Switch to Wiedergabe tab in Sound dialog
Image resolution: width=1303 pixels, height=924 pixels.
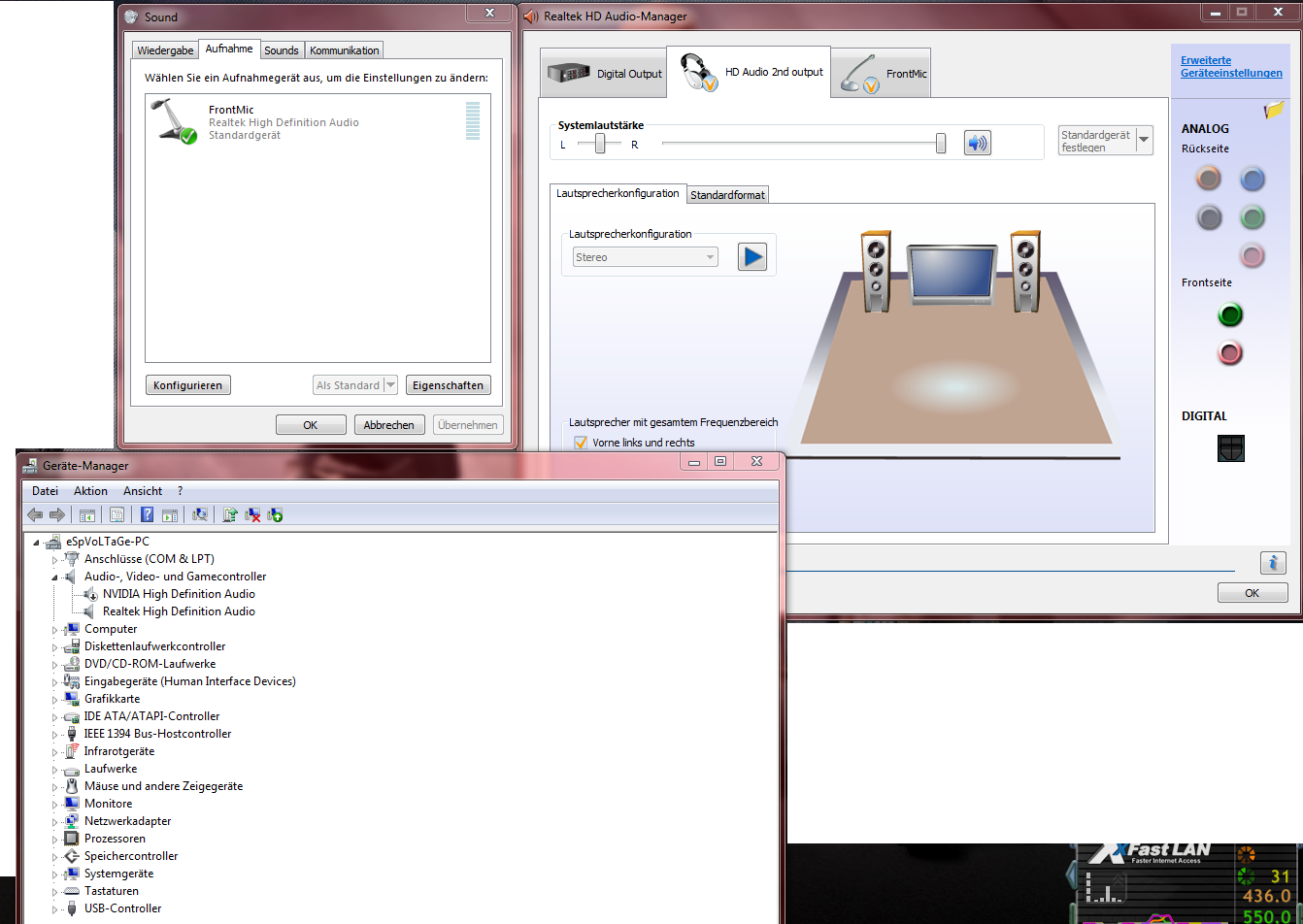165,50
